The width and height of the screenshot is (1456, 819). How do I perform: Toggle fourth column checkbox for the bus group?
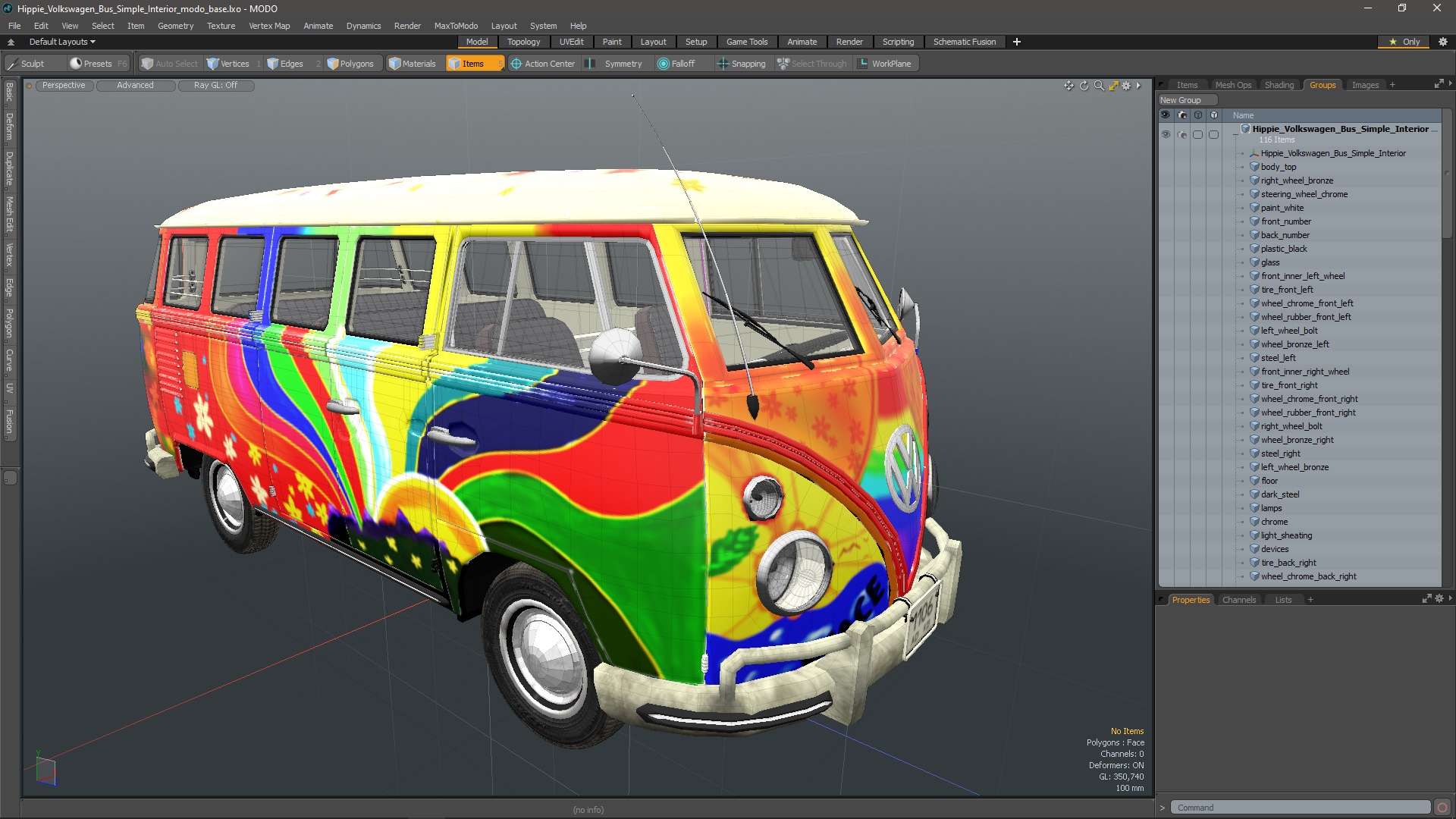click(x=1214, y=134)
